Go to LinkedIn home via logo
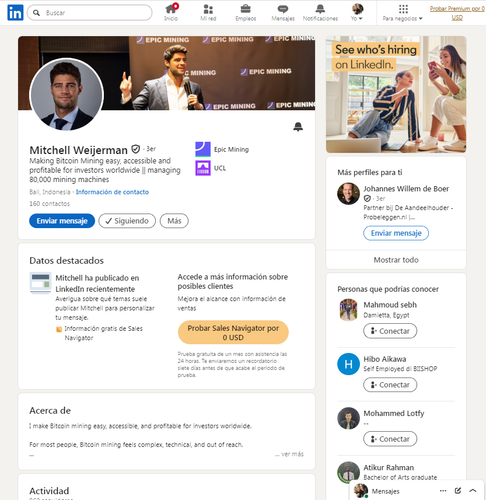Viewport: 486px width, 500px height. [x=15, y=13]
